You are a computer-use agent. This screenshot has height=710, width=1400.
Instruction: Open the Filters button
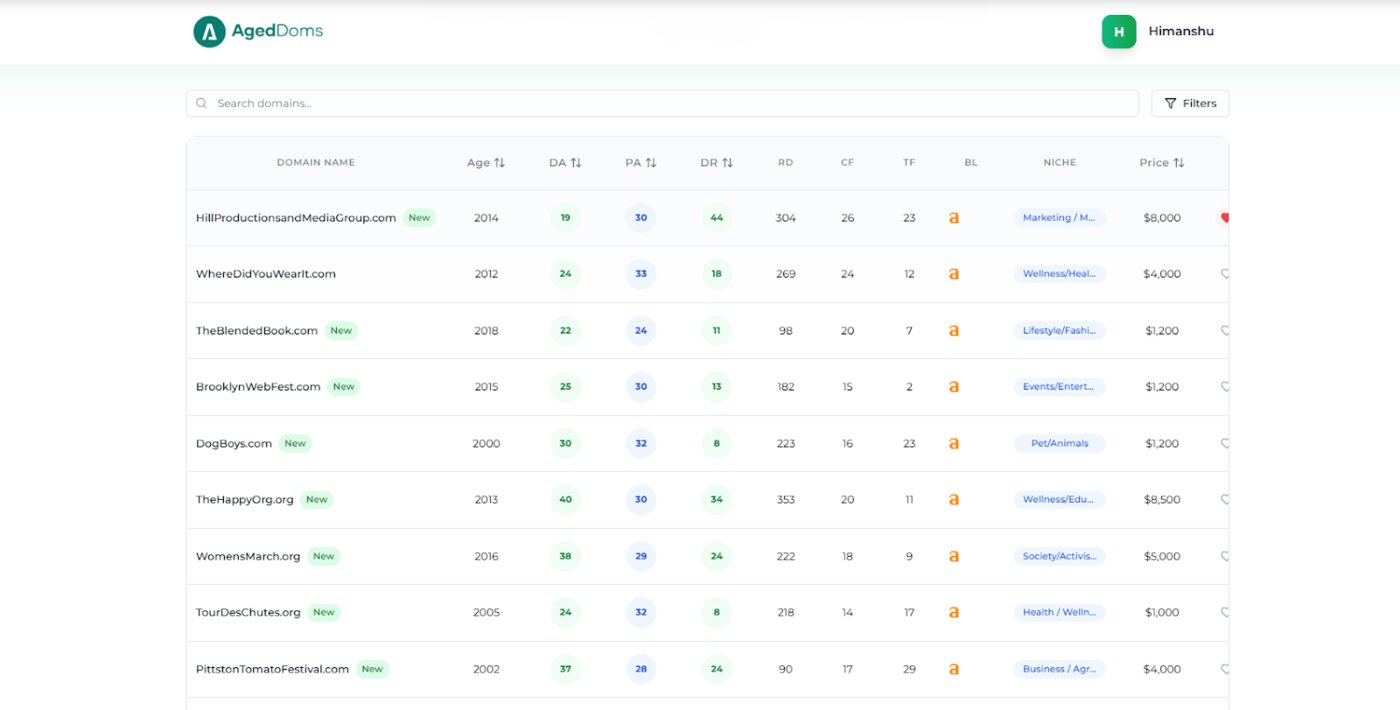(1190, 103)
